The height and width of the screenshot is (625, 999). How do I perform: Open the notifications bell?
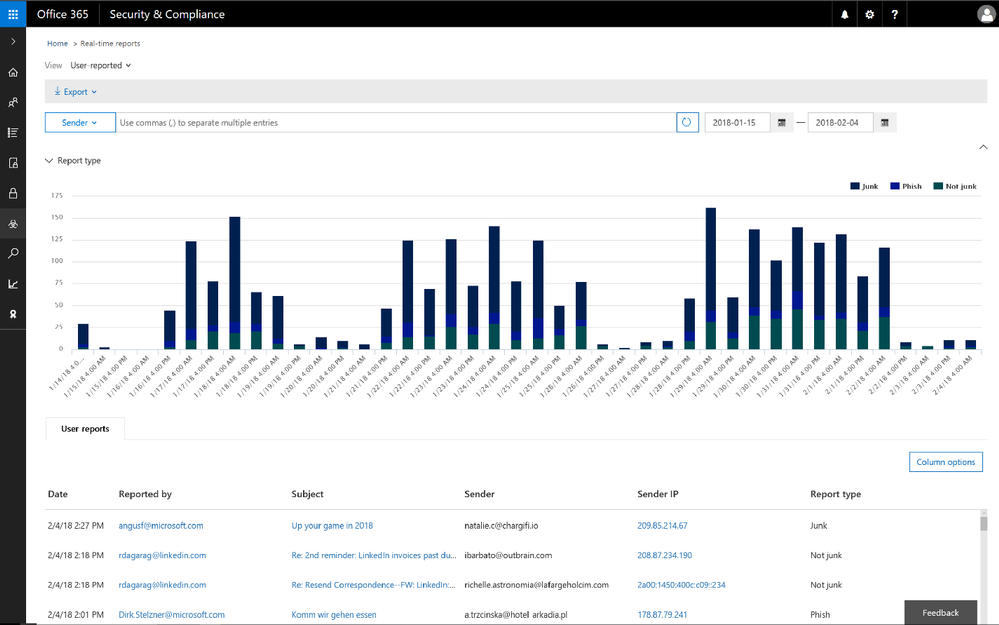point(845,14)
